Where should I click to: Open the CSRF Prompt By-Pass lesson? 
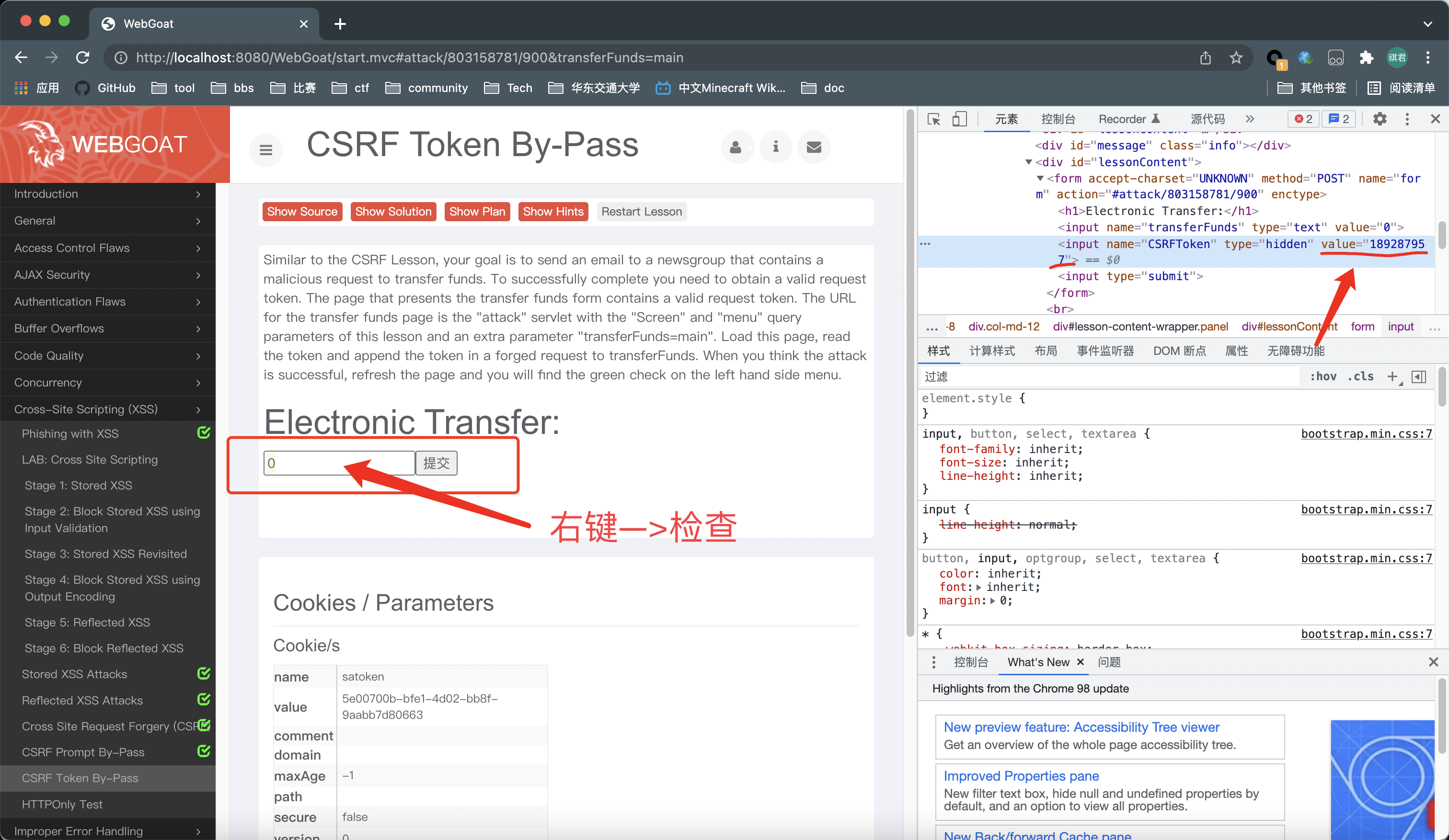point(83,752)
